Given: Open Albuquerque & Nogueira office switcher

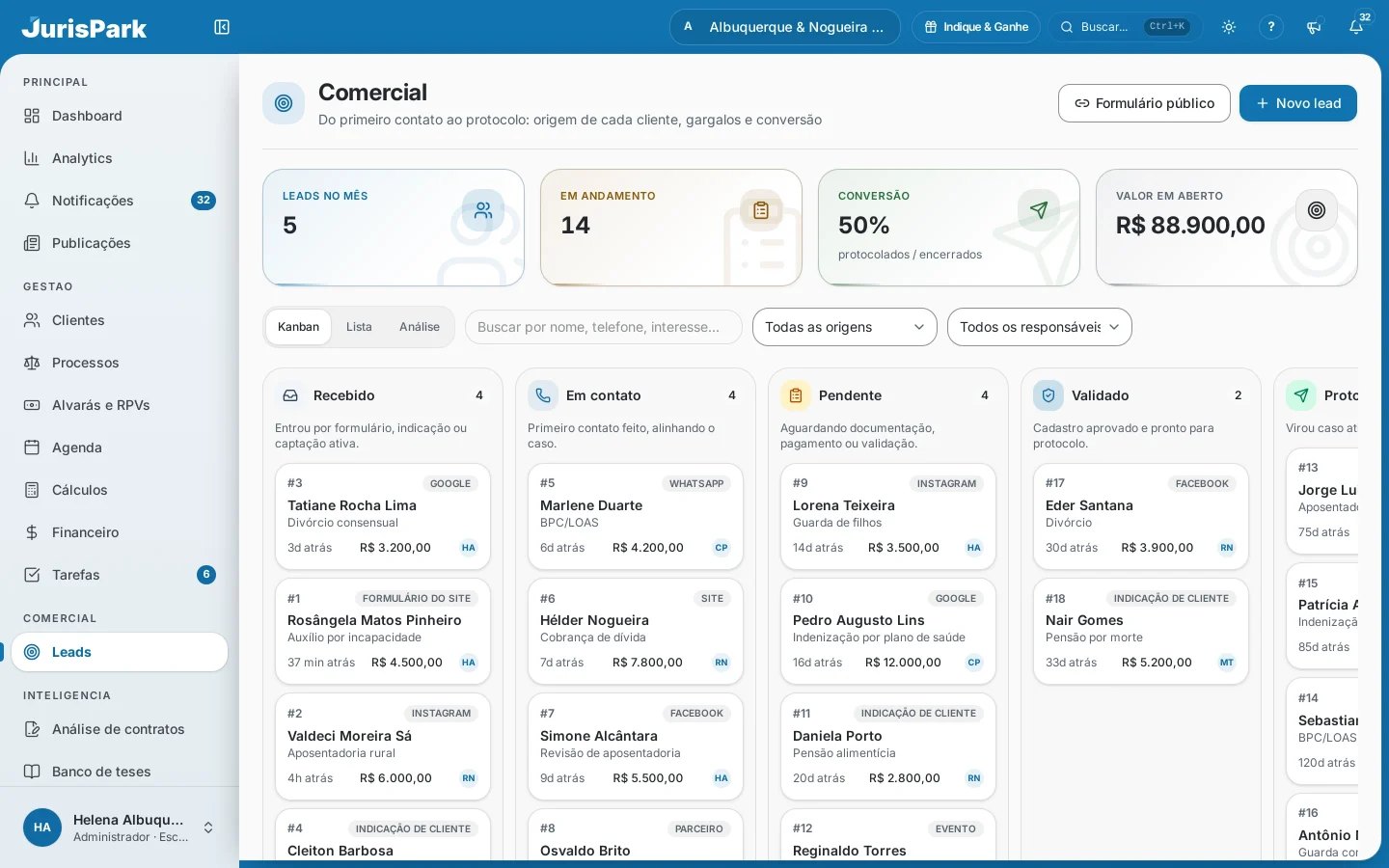Looking at the screenshot, I should [784, 27].
